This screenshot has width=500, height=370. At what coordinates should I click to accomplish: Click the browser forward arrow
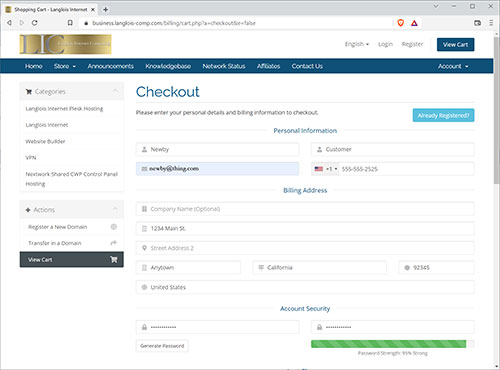[22, 23]
